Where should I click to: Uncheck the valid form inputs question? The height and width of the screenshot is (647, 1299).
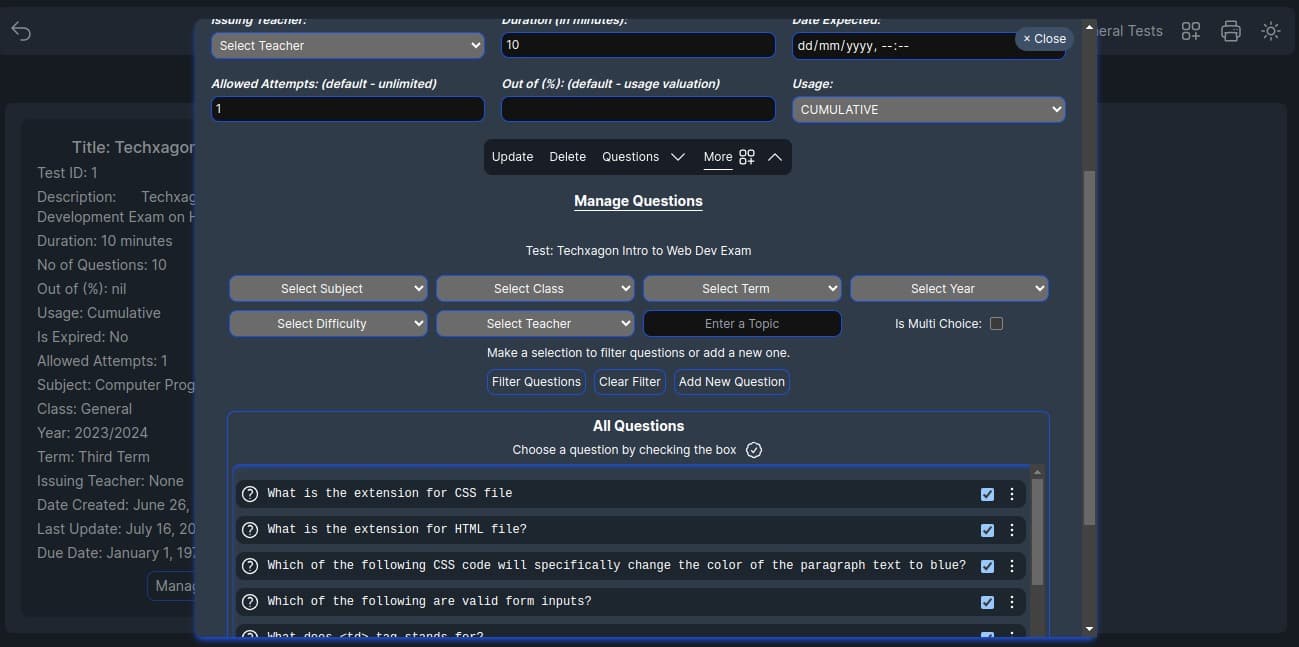(x=988, y=602)
